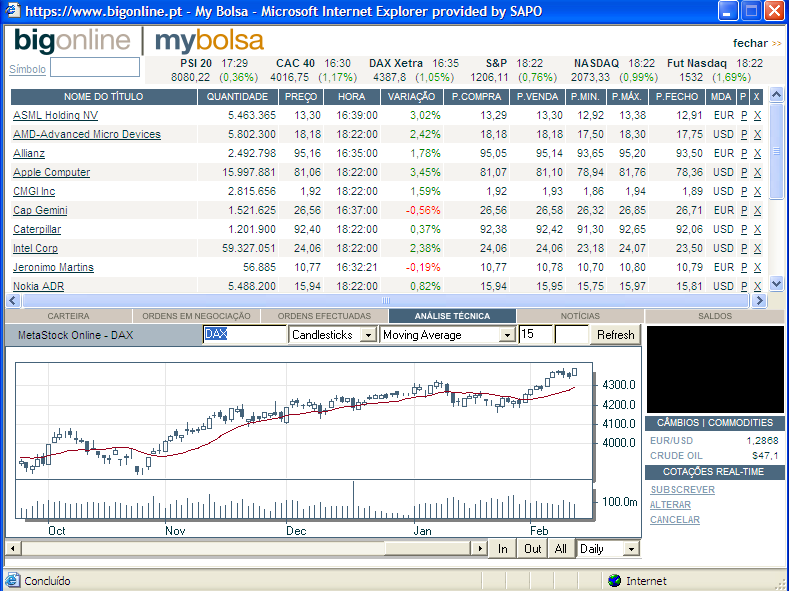Click the X icon in the ASML Holding row
This screenshot has height=591, width=789.
coord(757,115)
